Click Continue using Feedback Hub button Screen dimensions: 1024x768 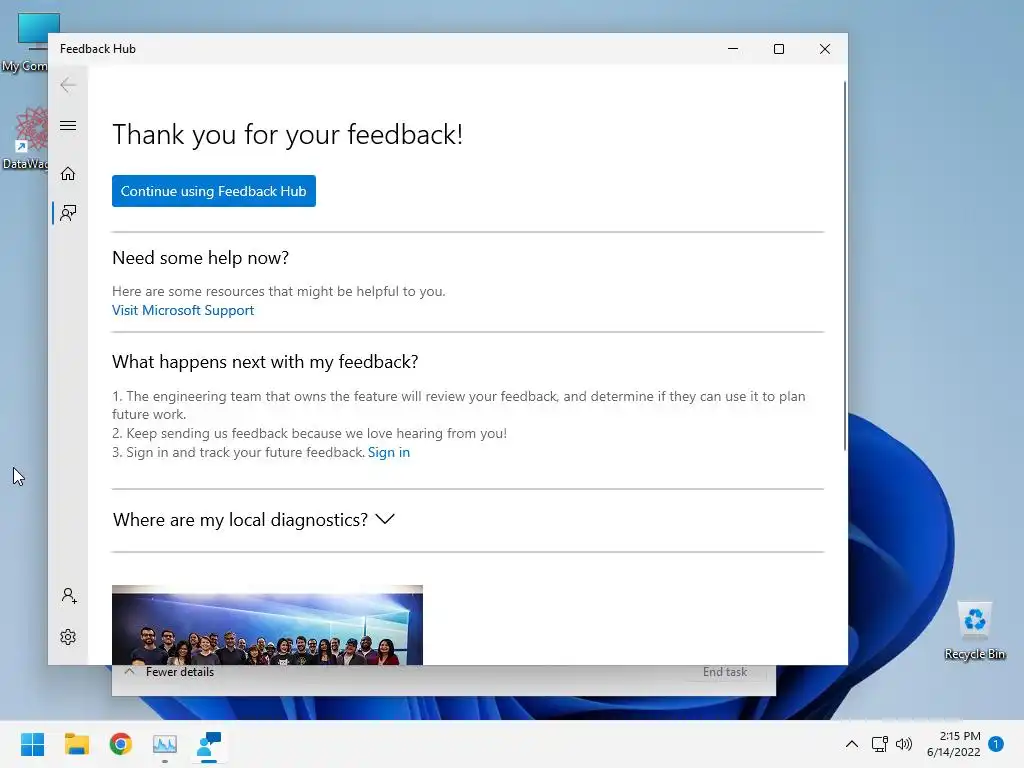pos(214,191)
